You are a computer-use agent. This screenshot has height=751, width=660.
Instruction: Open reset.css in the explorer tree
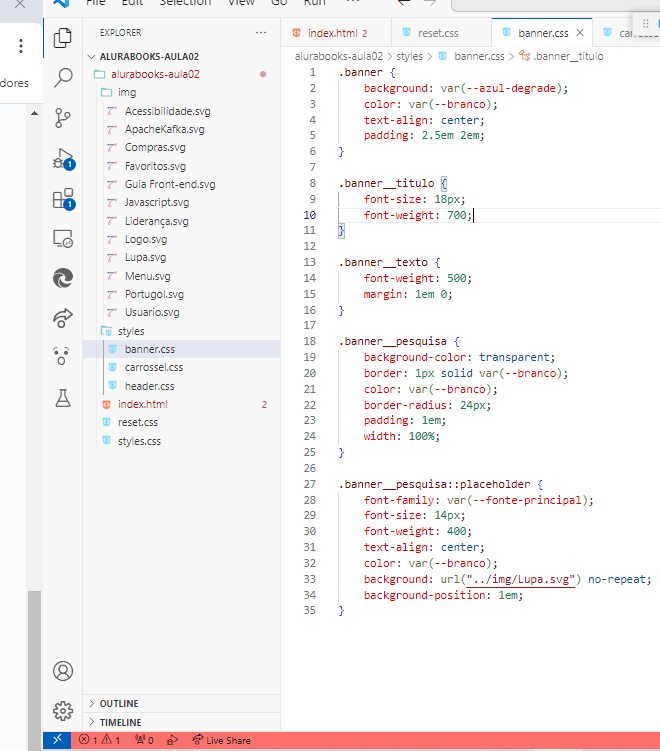click(137, 422)
